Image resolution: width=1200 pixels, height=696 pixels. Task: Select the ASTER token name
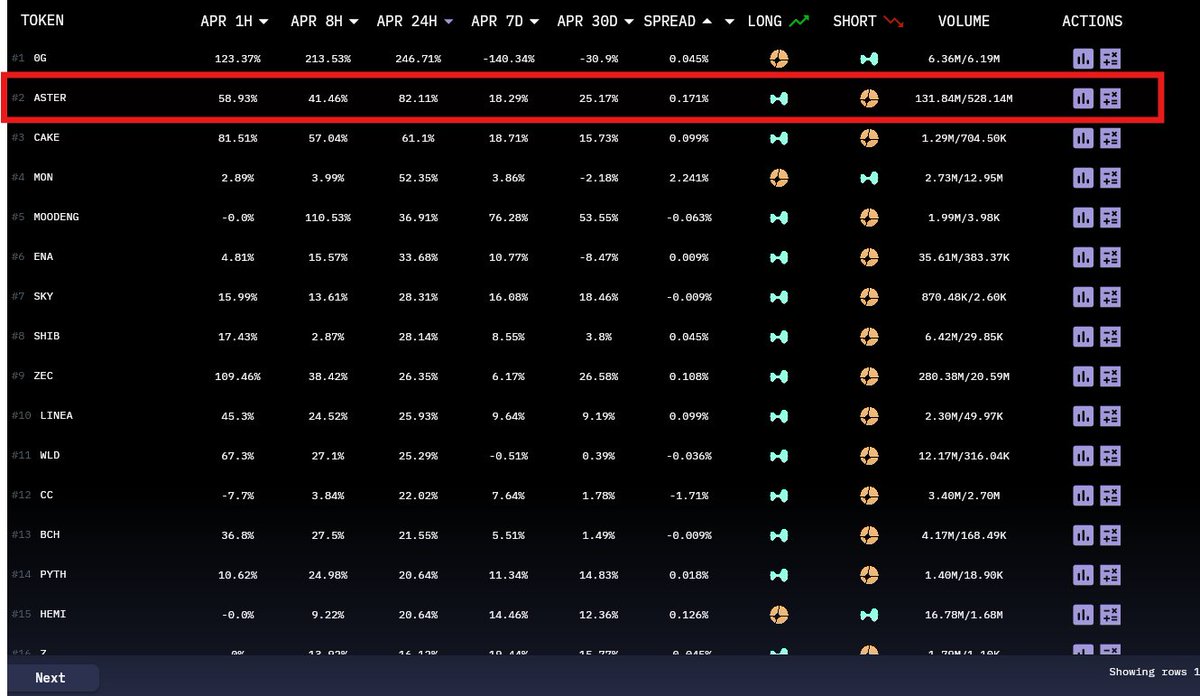point(49,98)
